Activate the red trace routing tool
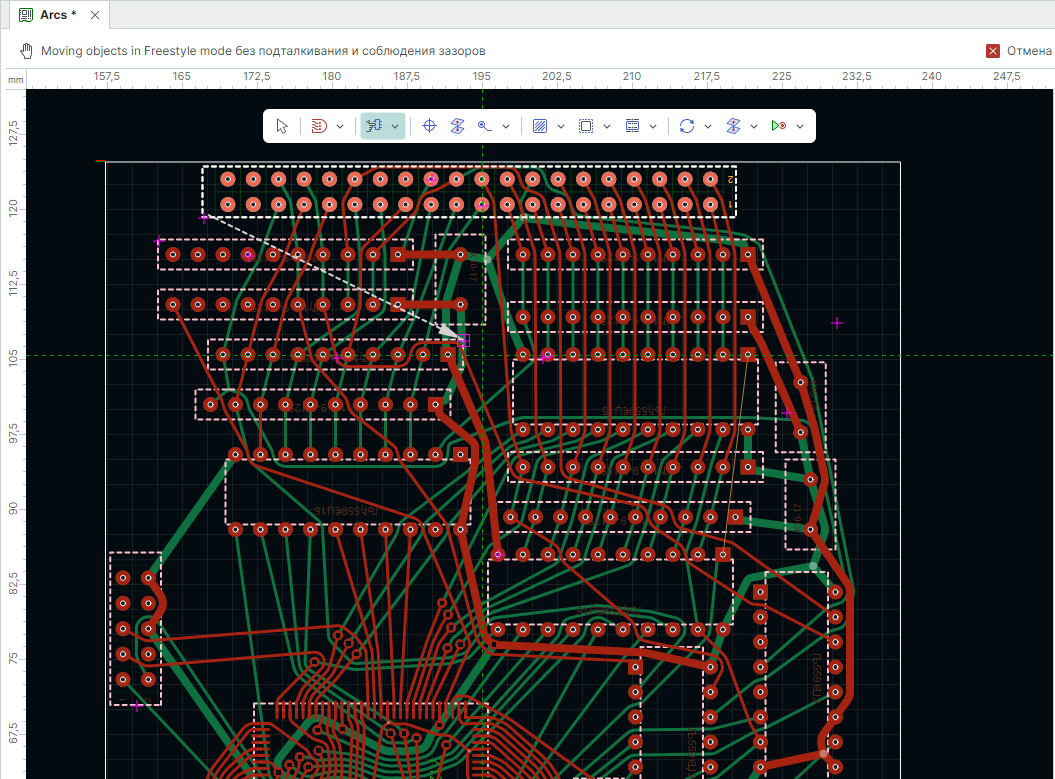Screen dimensions: 1055x779 pos(319,126)
